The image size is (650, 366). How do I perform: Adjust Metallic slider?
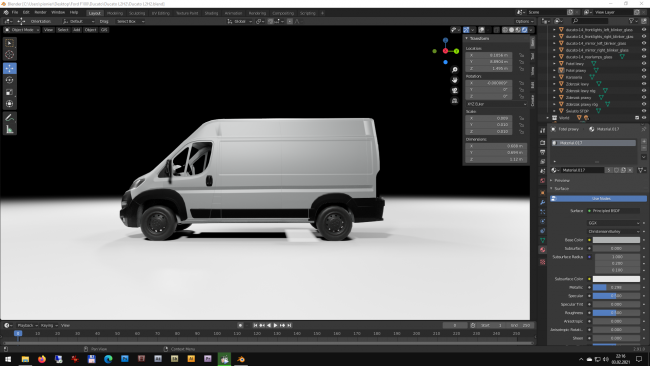tap(616, 287)
